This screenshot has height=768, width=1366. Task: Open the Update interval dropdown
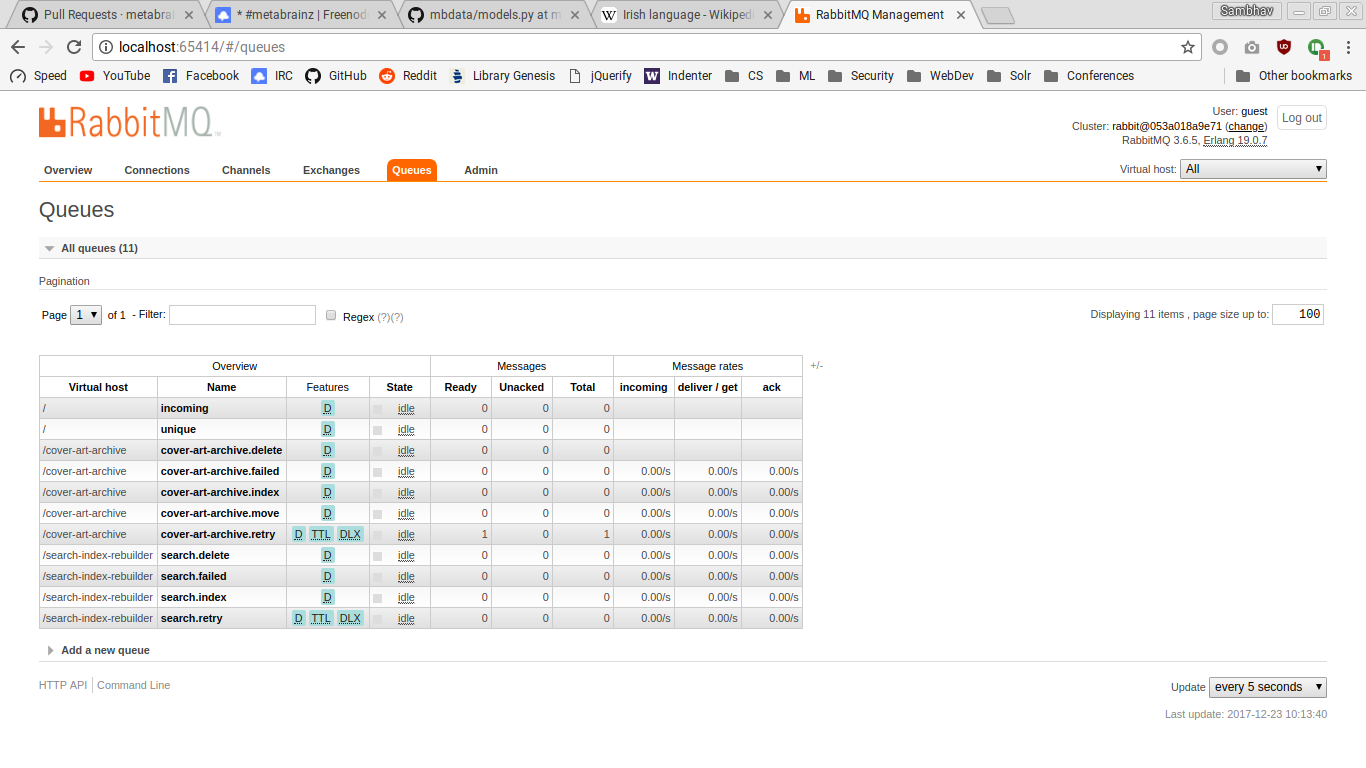[x=1268, y=687]
